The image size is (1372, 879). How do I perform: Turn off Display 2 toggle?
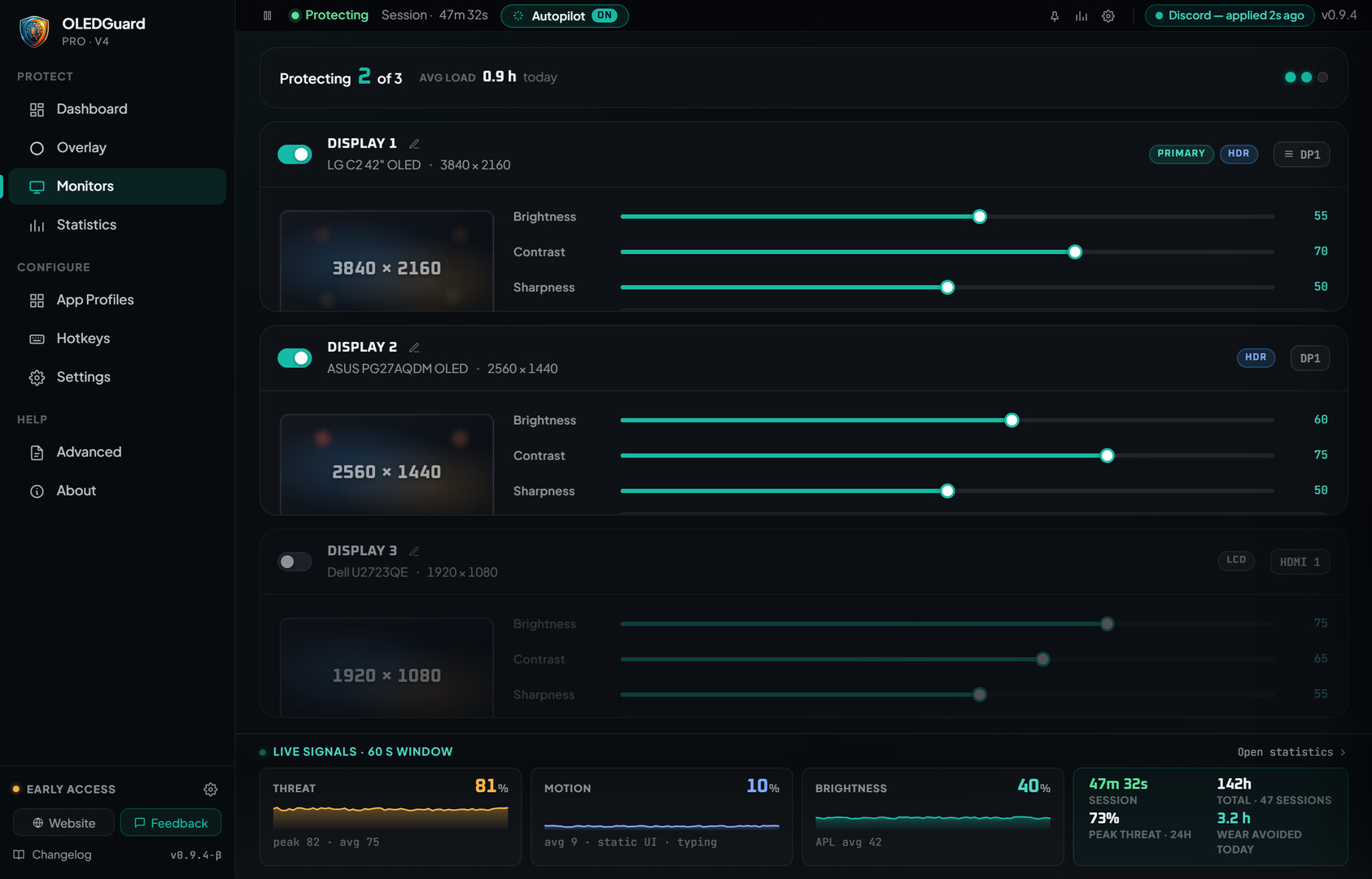point(295,358)
